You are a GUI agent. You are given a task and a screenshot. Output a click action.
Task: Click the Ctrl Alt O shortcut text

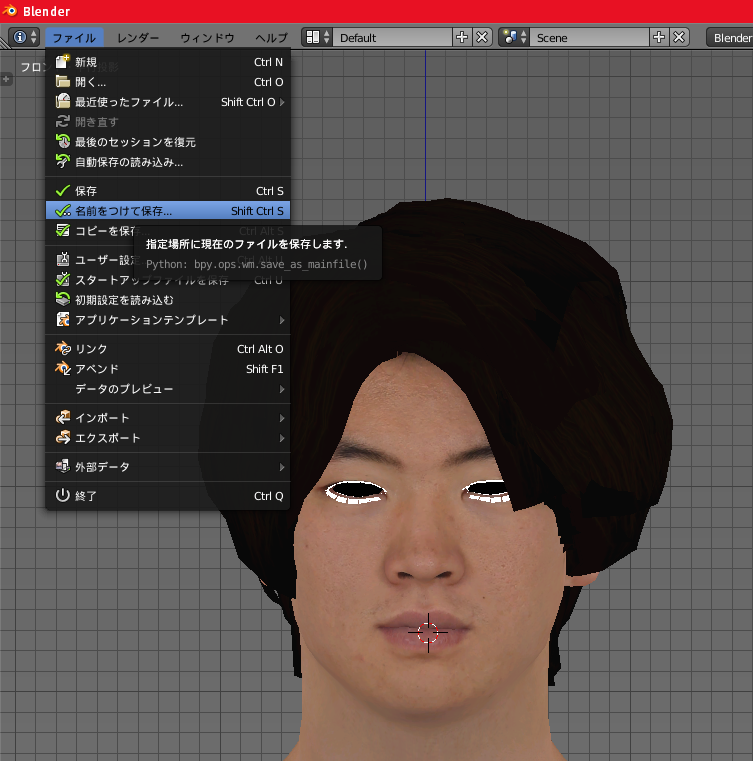tap(260, 349)
